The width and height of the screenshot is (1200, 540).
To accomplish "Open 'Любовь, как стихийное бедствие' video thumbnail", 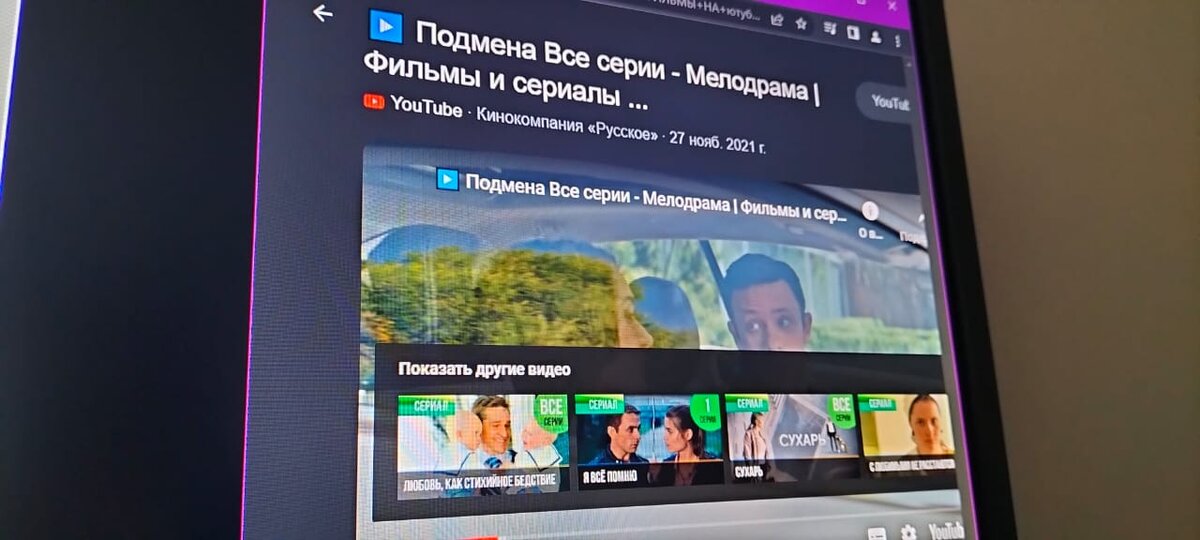I will [x=483, y=446].
